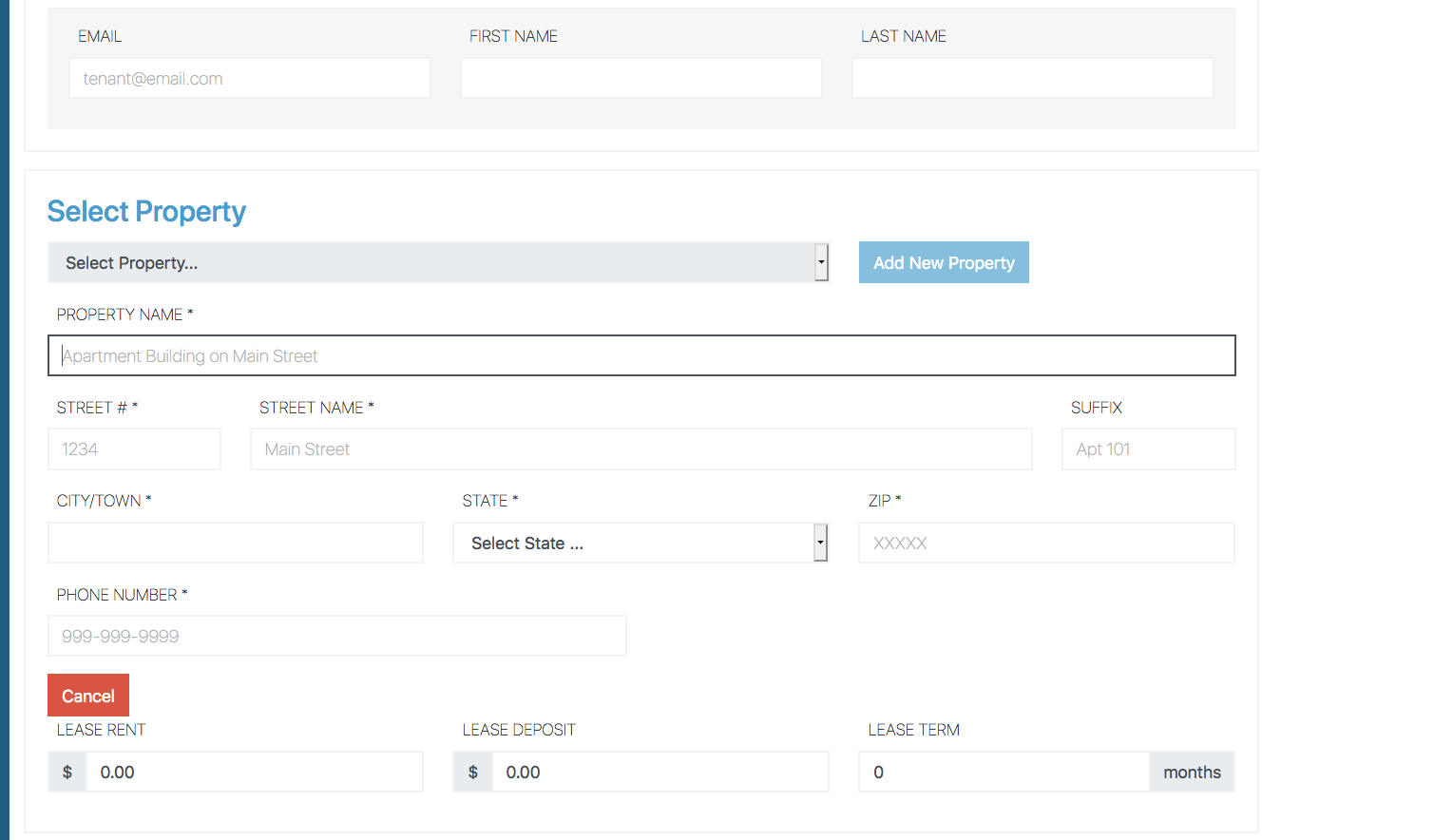
Task: Click the FIRST NAME label
Action: [513, 36]
